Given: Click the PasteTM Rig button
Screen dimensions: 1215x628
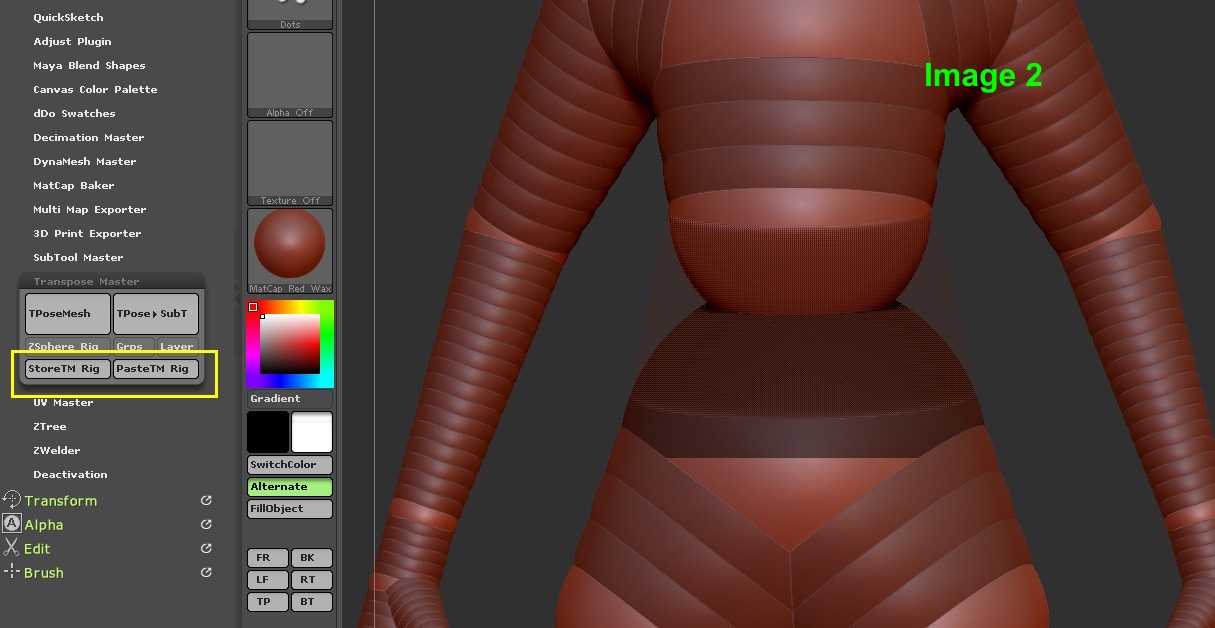Looking at the screenshot, I should point(156,368).
